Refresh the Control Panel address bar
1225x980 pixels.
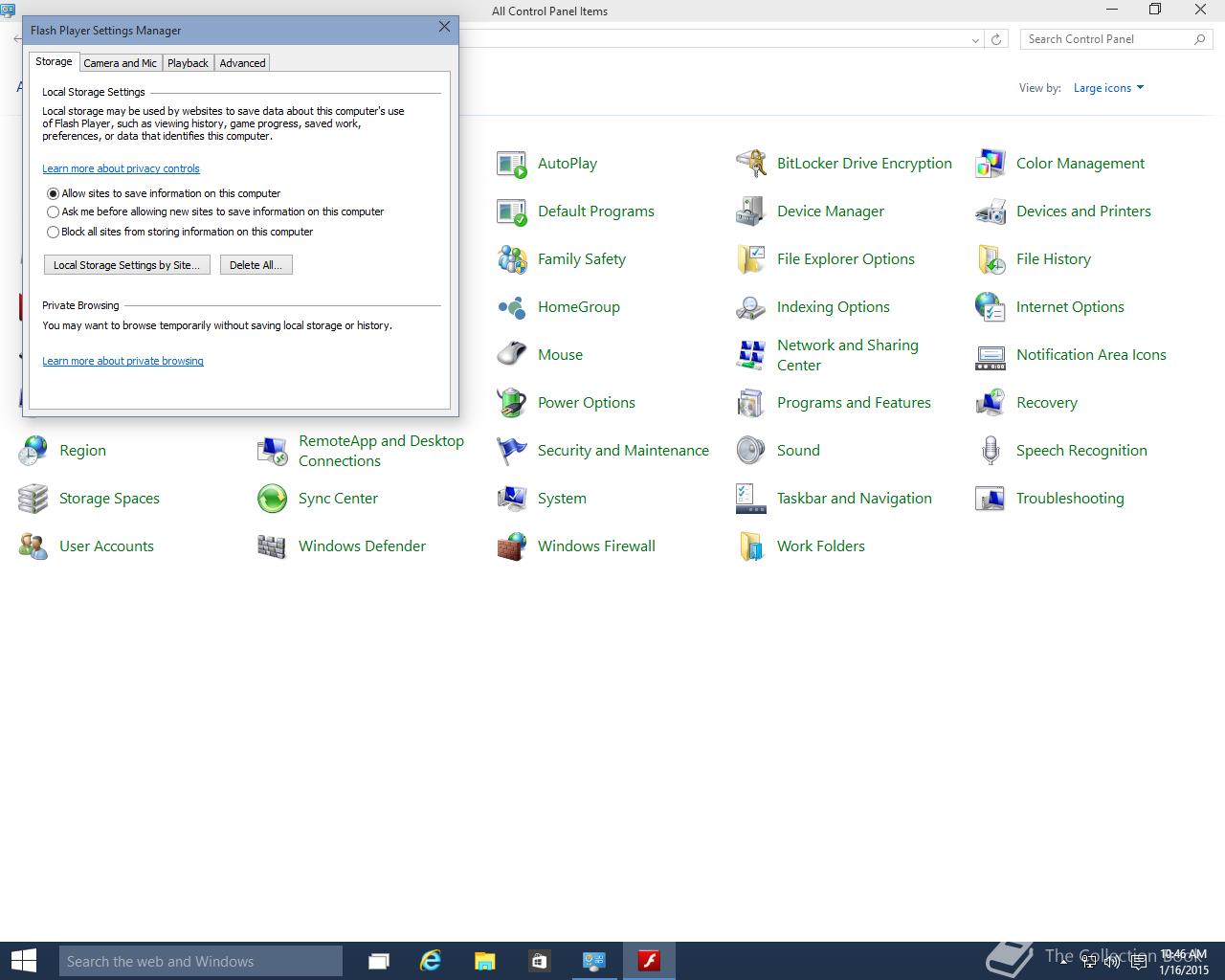tap(996, 39)
